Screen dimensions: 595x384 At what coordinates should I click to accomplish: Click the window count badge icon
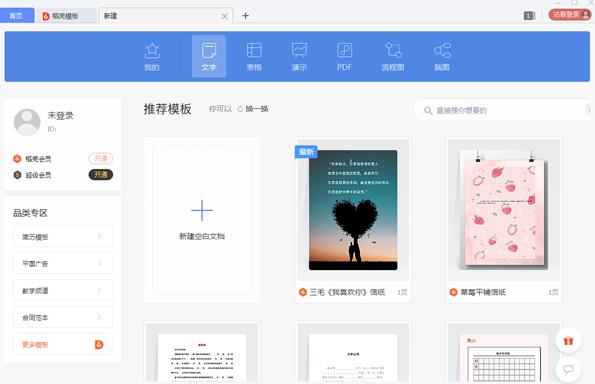click(528, 16)
